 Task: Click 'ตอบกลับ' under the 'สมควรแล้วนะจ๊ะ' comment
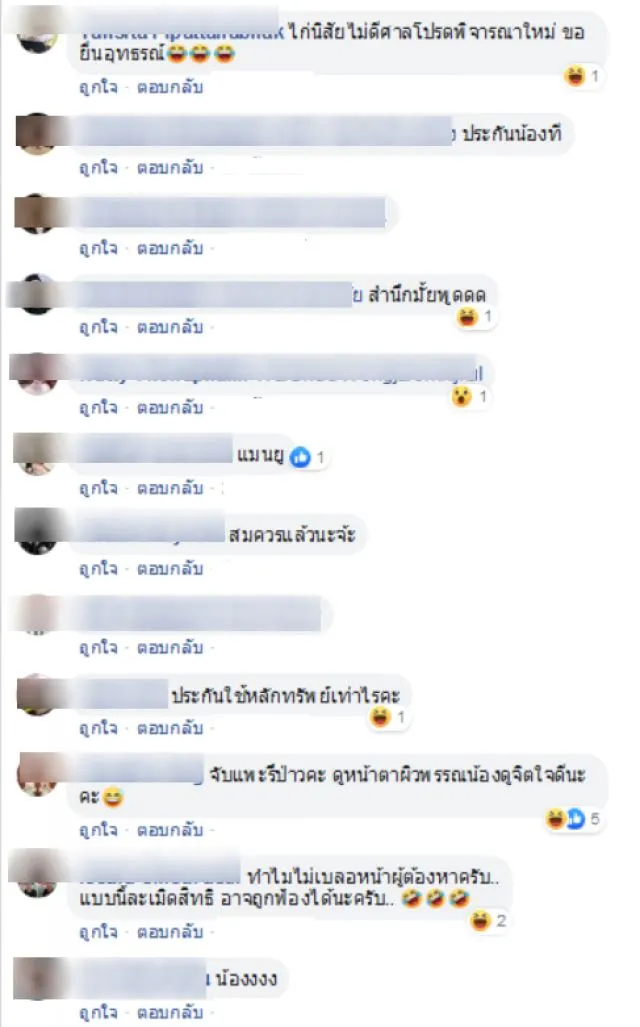[x=170, y=569]
